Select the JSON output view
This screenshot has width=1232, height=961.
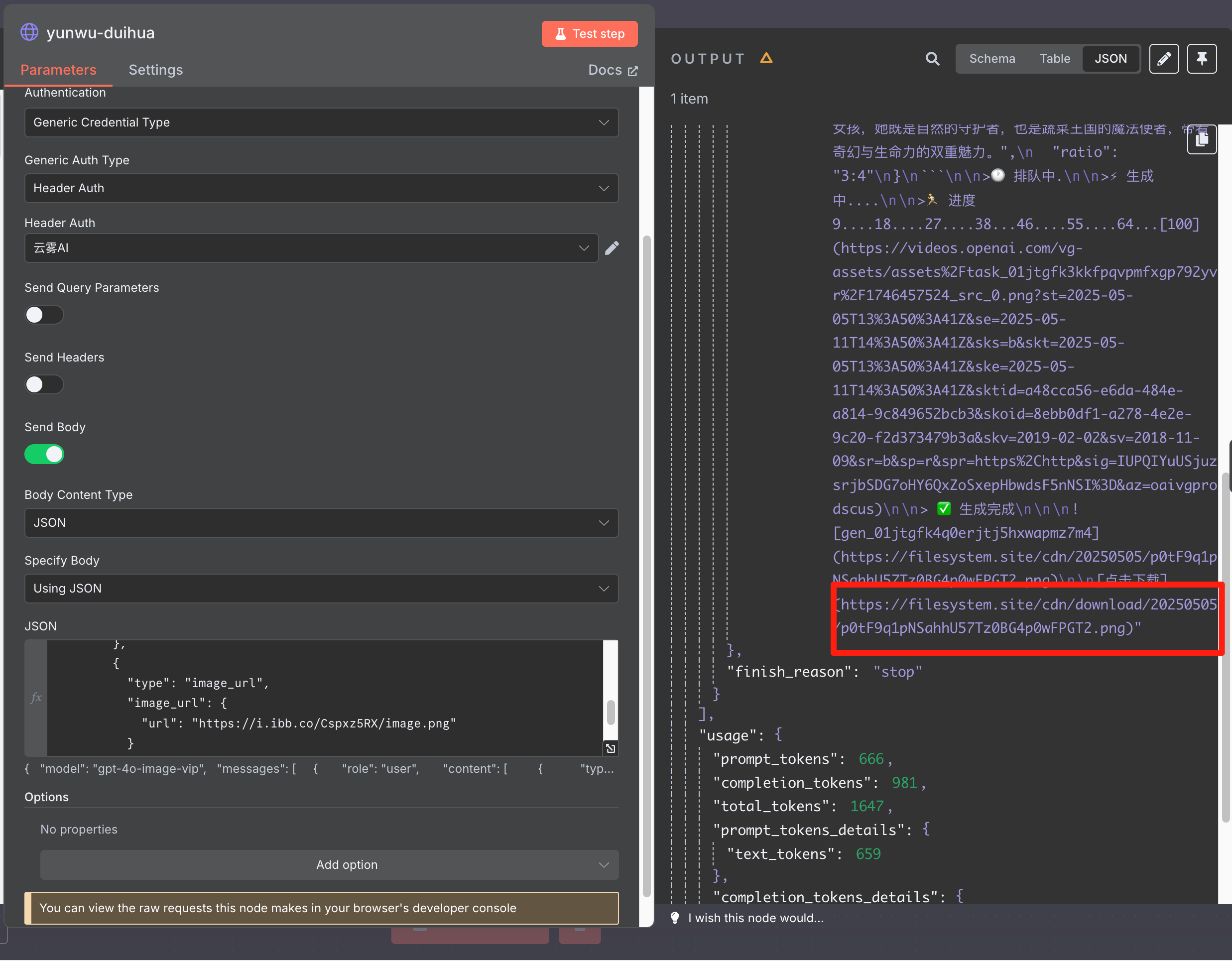point(1110,59)
